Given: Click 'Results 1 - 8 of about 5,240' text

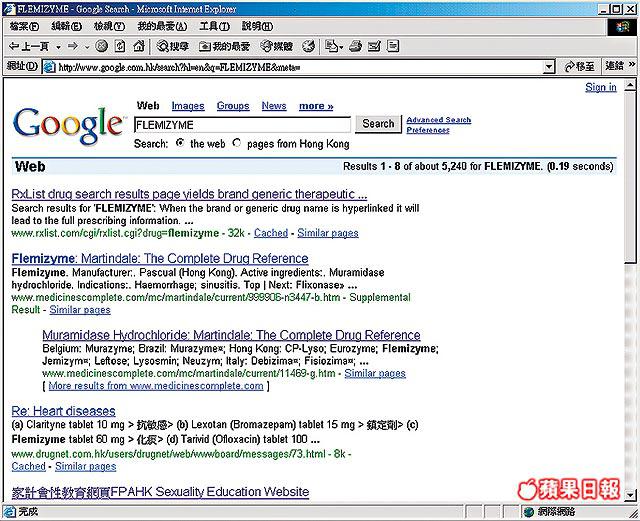Looking at the screenshot, I should click(x=405, y=167).
